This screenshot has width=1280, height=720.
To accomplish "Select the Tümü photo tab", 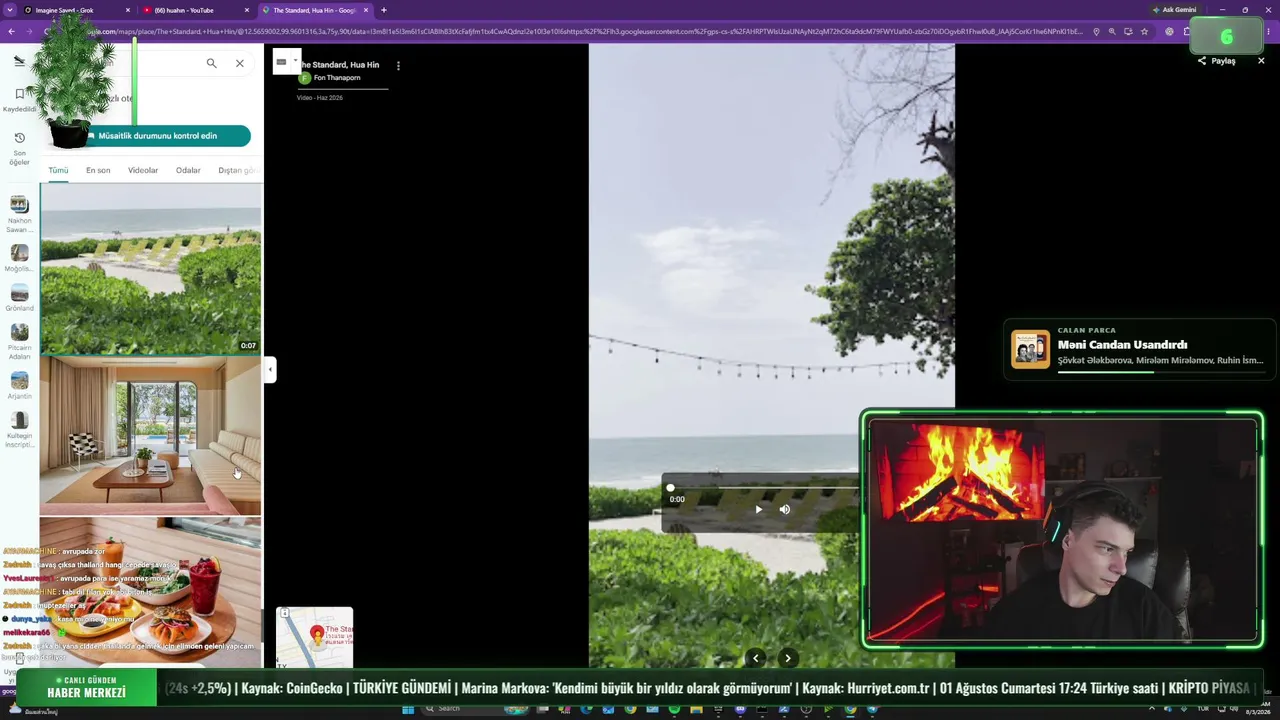I will (x=58, y=170).
